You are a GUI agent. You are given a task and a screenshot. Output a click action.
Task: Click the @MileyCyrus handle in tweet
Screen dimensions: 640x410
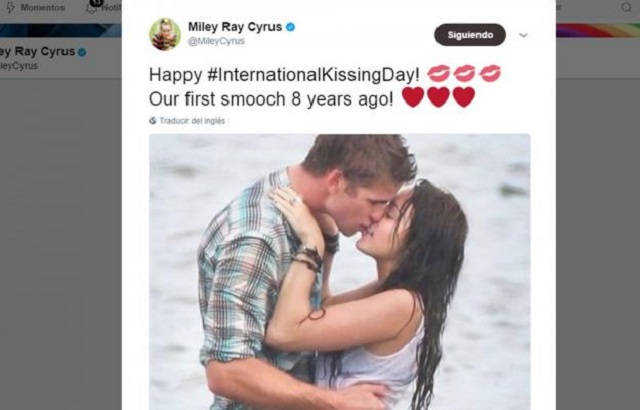(x=216, y=42)
